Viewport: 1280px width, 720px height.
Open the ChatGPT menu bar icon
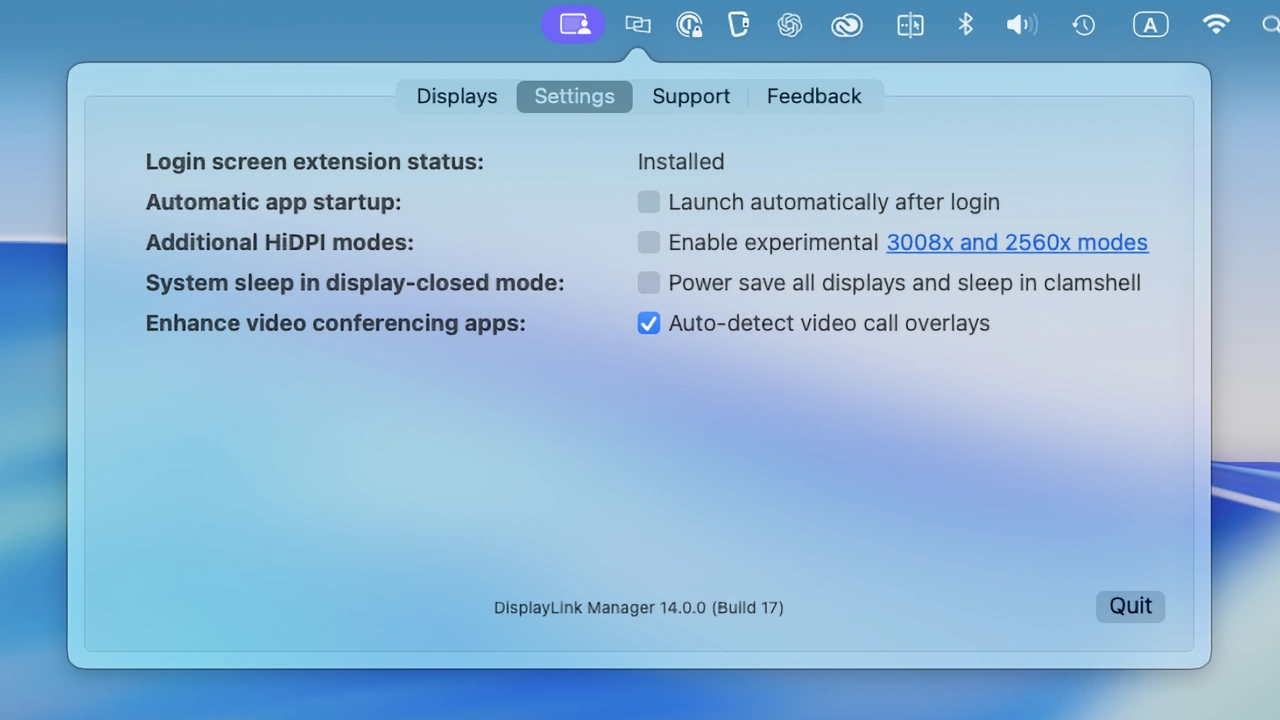tap(790, 24)
